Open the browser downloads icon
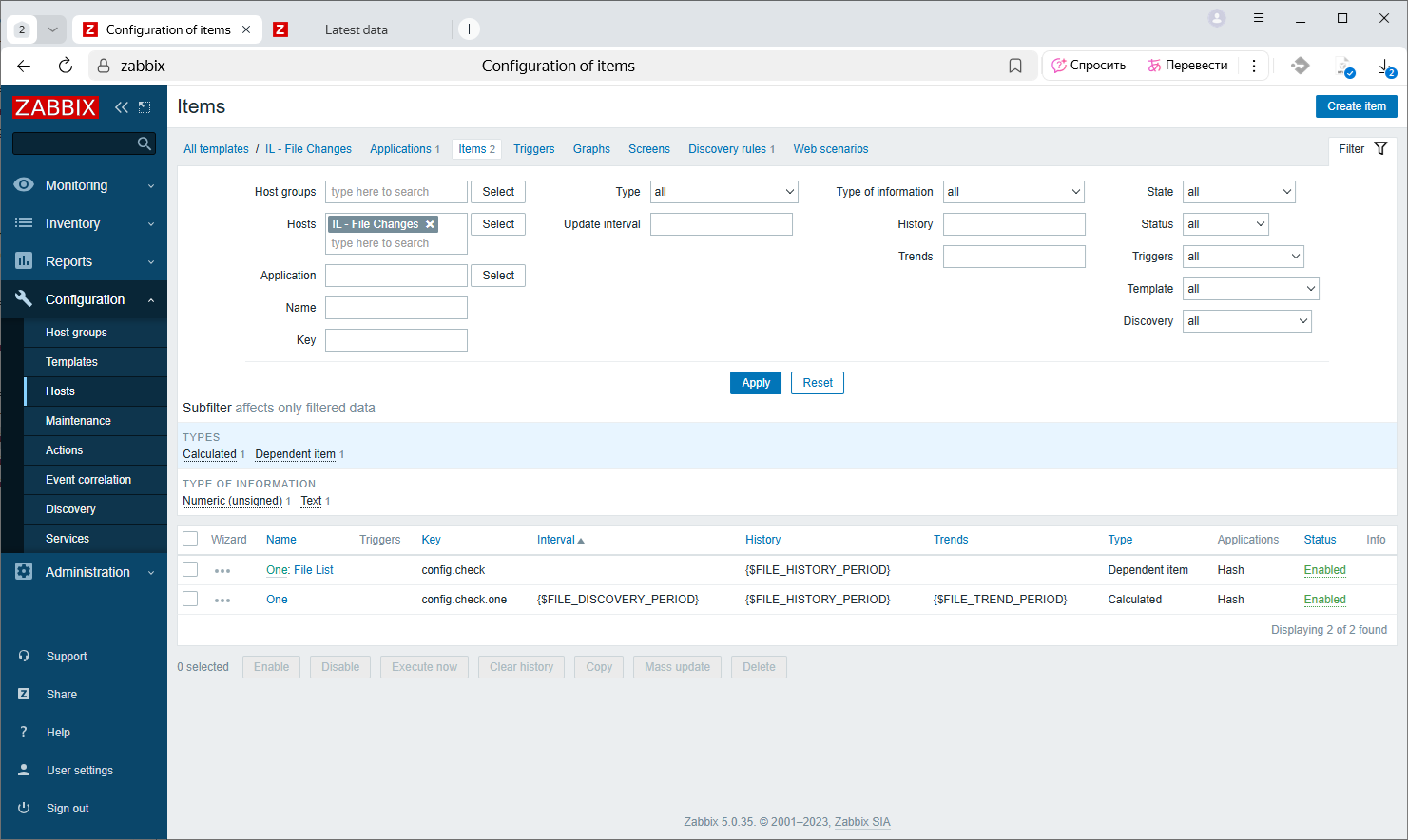Viewport: 1408px width, 840px height. [1386, 66]
